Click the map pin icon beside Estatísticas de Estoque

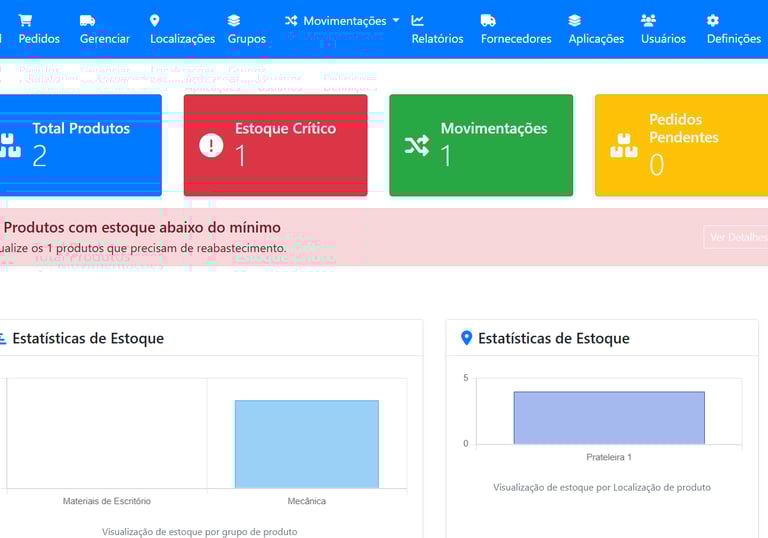pos(467,338)
